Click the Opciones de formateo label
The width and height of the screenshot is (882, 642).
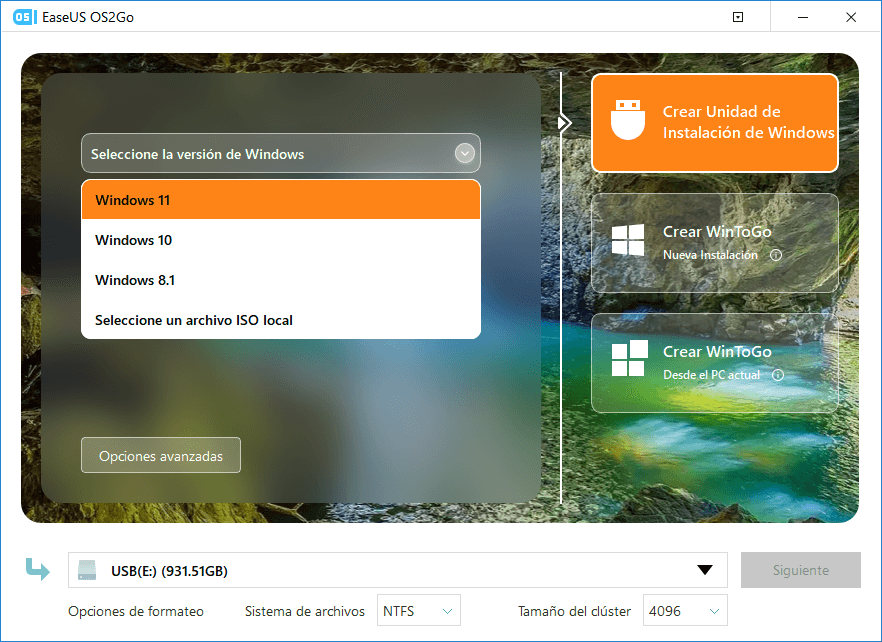pyautogui.click(x=136, y=611)
